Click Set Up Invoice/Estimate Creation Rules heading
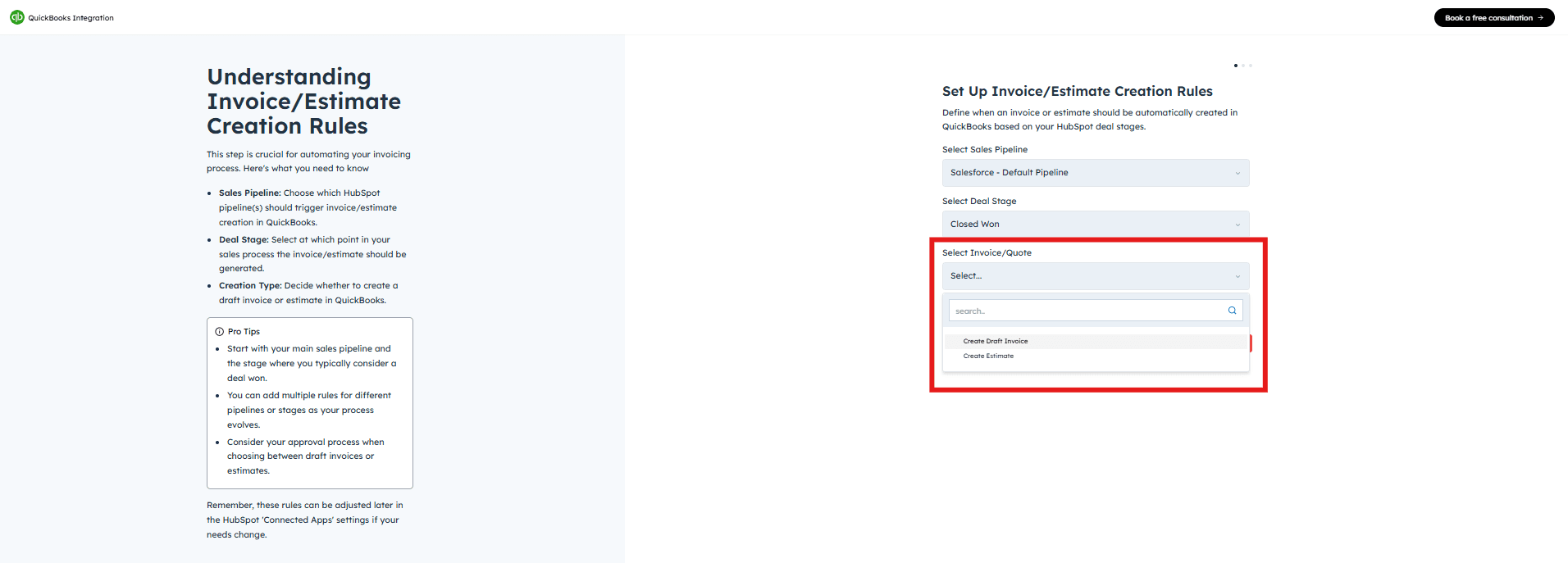Image resolution: width=1568 pixels, height=563 pixels. (x=1078, y=91)
